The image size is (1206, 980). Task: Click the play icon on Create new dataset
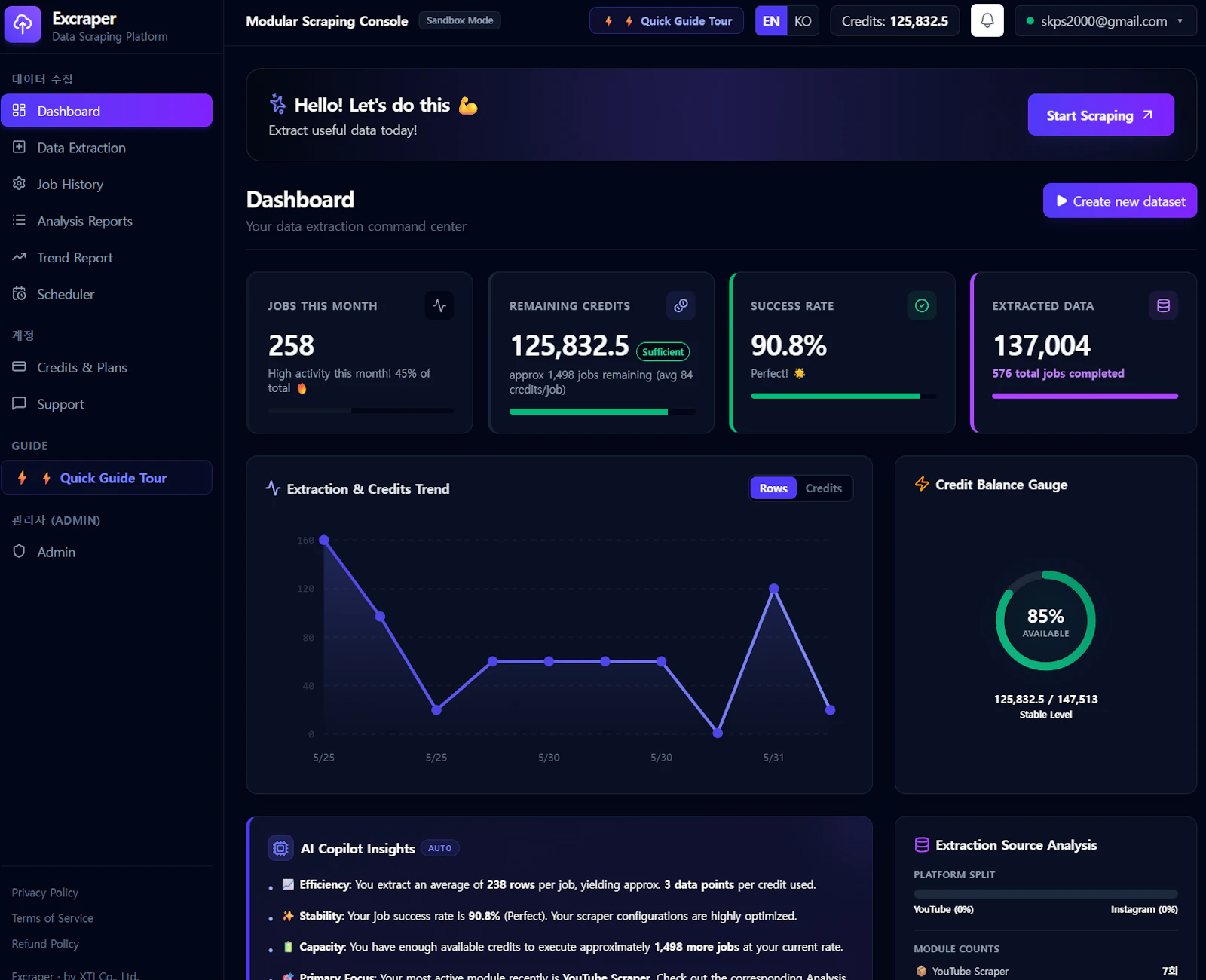(x=1062, y=201)
